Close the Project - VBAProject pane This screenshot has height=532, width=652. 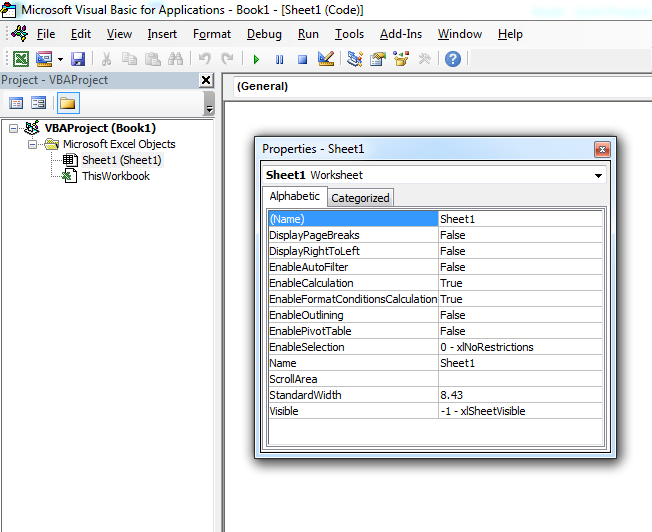(x=206, y=80)
